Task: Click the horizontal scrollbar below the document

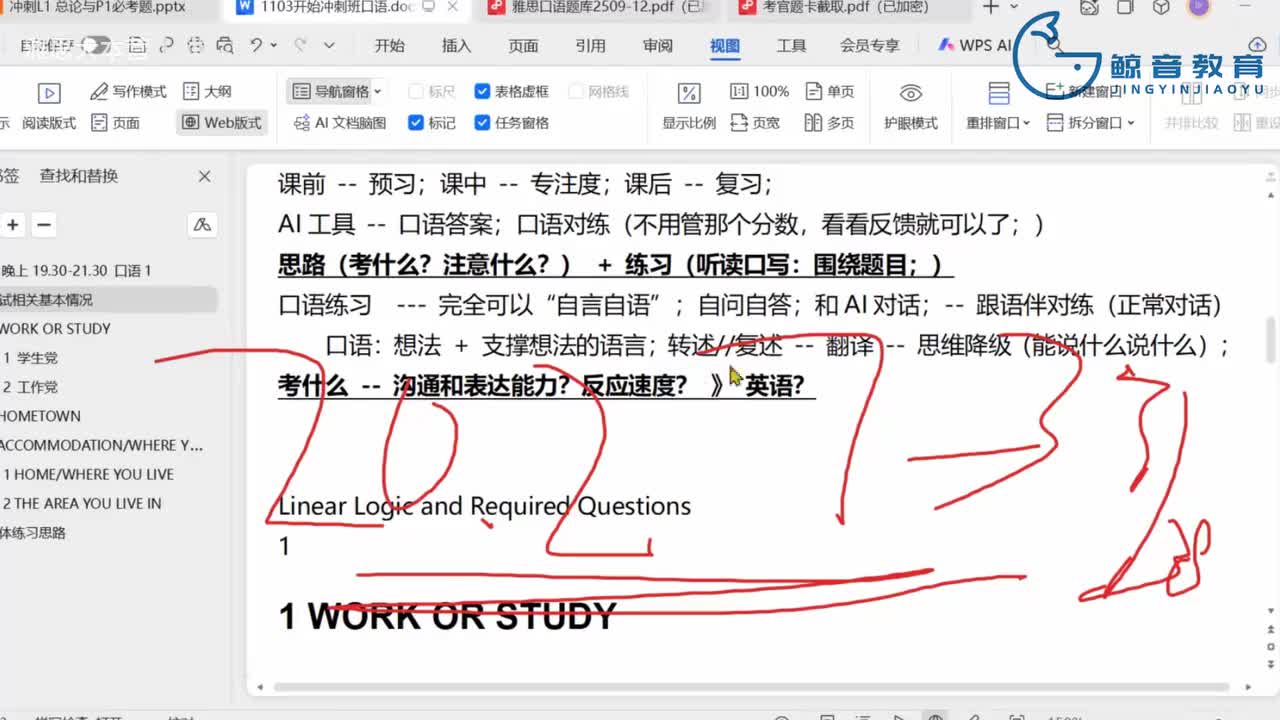Action: [x=752, y=688]
